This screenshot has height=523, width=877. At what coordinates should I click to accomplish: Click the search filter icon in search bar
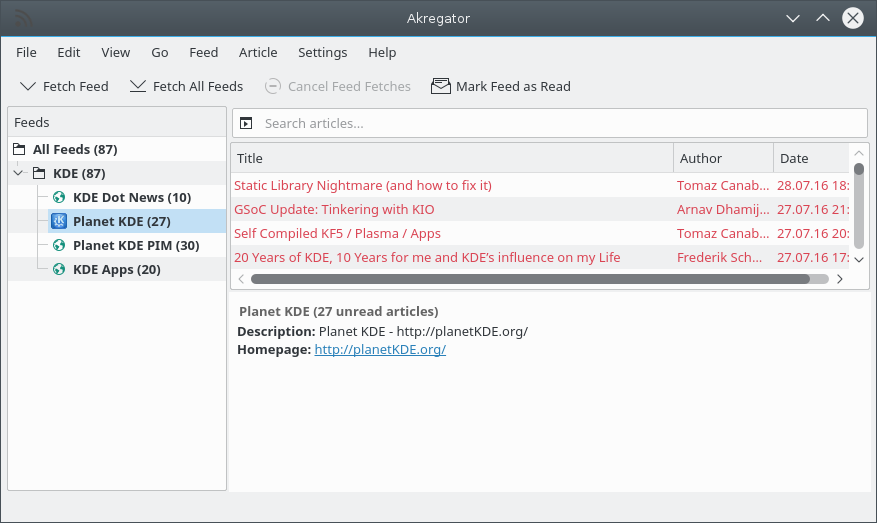coord(247,123)
